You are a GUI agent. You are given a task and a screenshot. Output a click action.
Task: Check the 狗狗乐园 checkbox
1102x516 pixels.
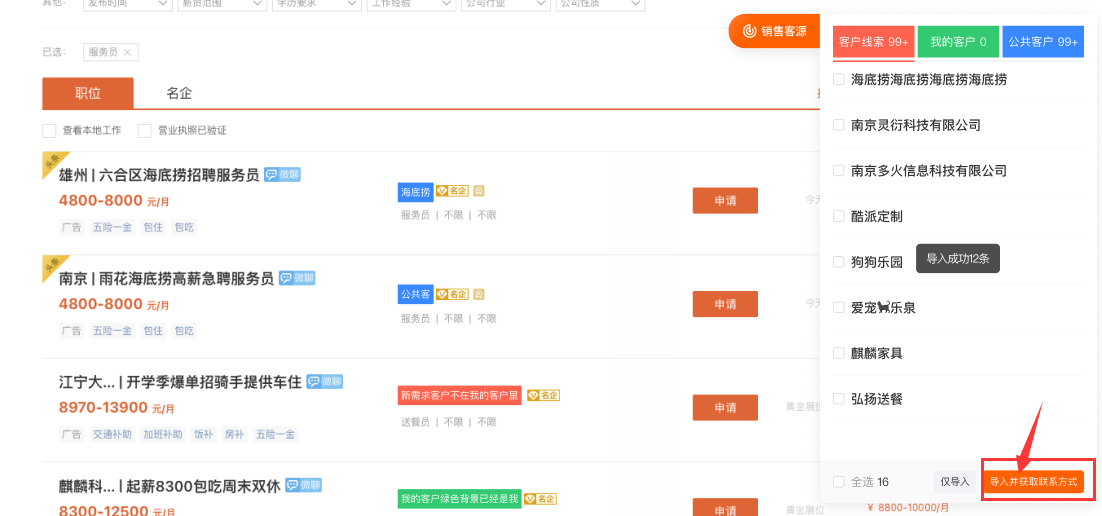pos(838,262)
